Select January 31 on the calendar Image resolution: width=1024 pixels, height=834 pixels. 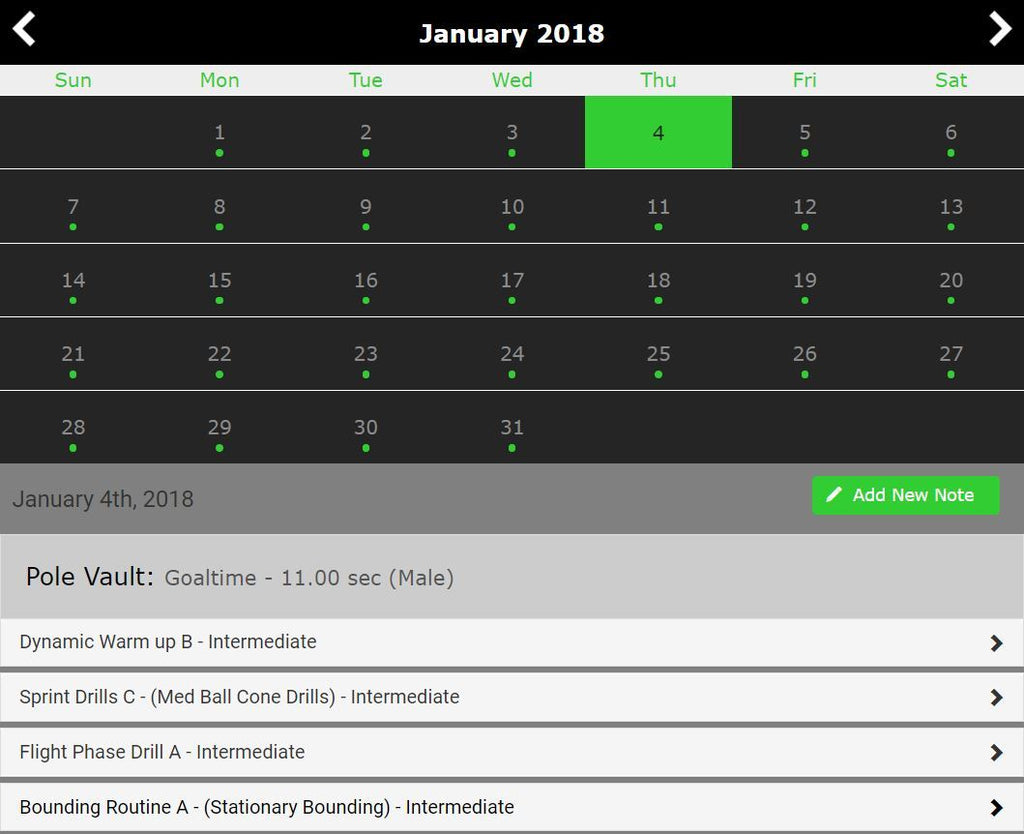pyautogui.click(x=512, y=428)
